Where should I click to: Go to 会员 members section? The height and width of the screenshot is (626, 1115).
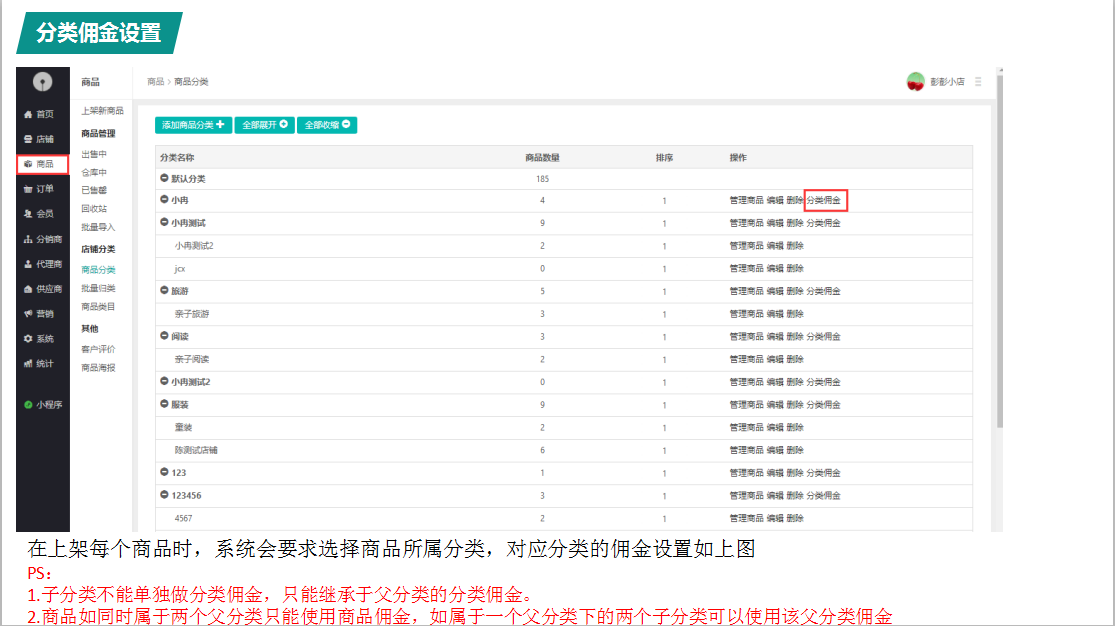pos(29,214)
